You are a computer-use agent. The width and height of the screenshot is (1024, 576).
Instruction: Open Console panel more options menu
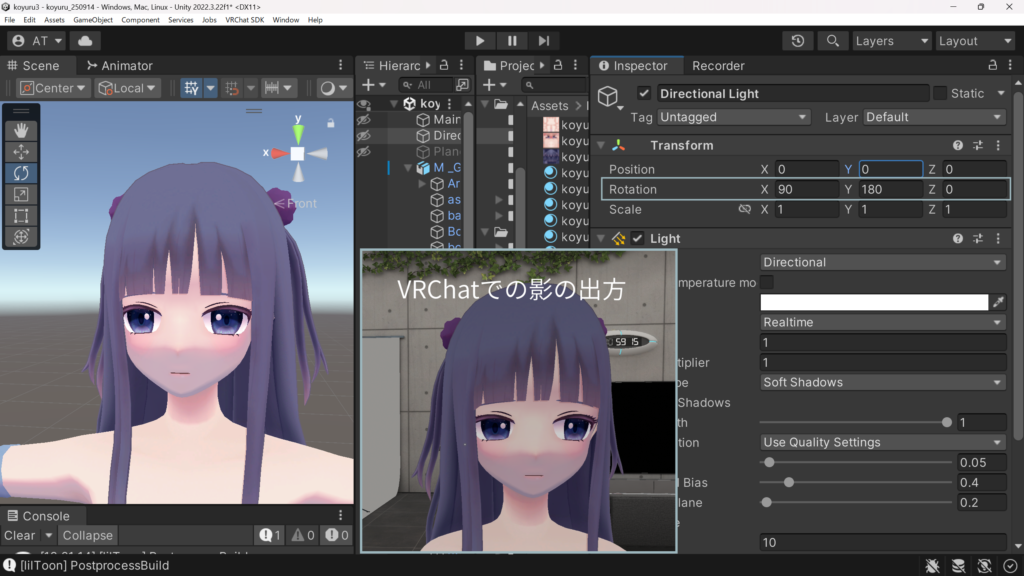(x=340, y=515)
